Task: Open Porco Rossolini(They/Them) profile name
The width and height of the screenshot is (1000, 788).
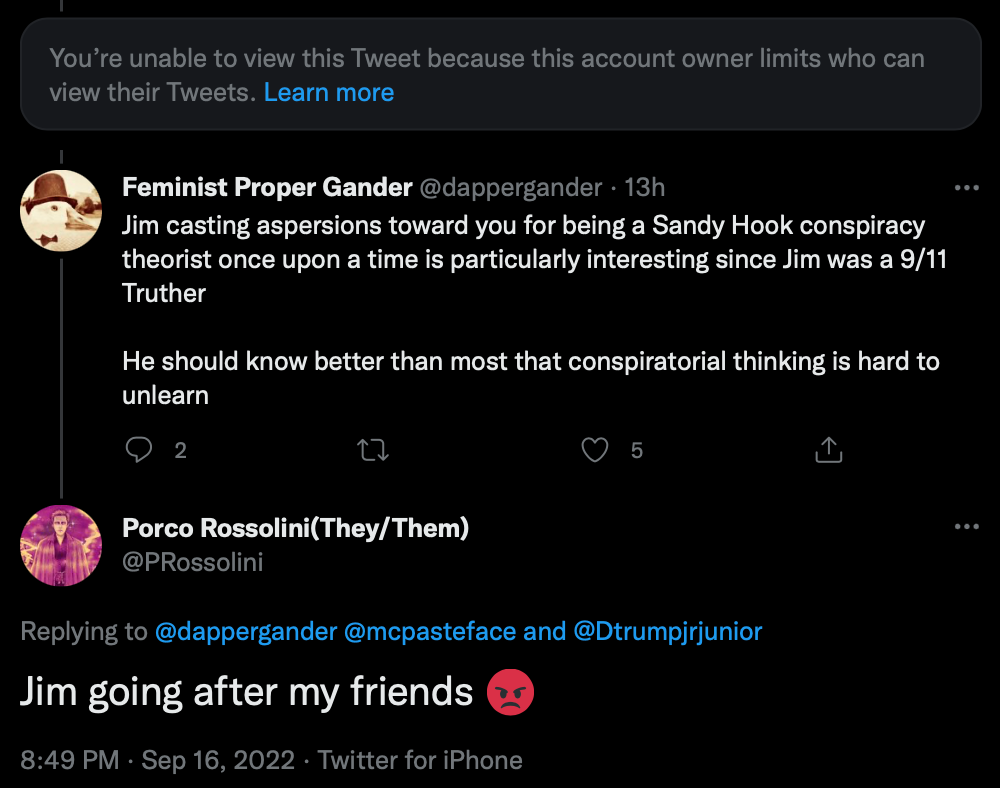Action: point(295,528)
